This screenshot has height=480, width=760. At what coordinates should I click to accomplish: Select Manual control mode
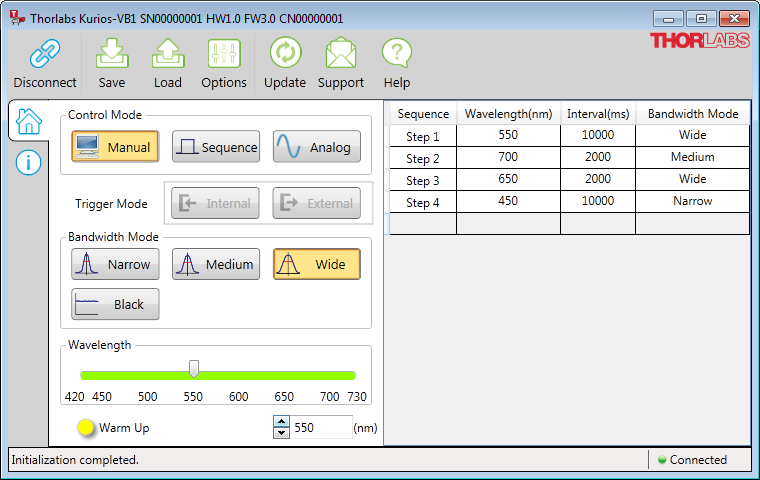(x=115, y=146)
